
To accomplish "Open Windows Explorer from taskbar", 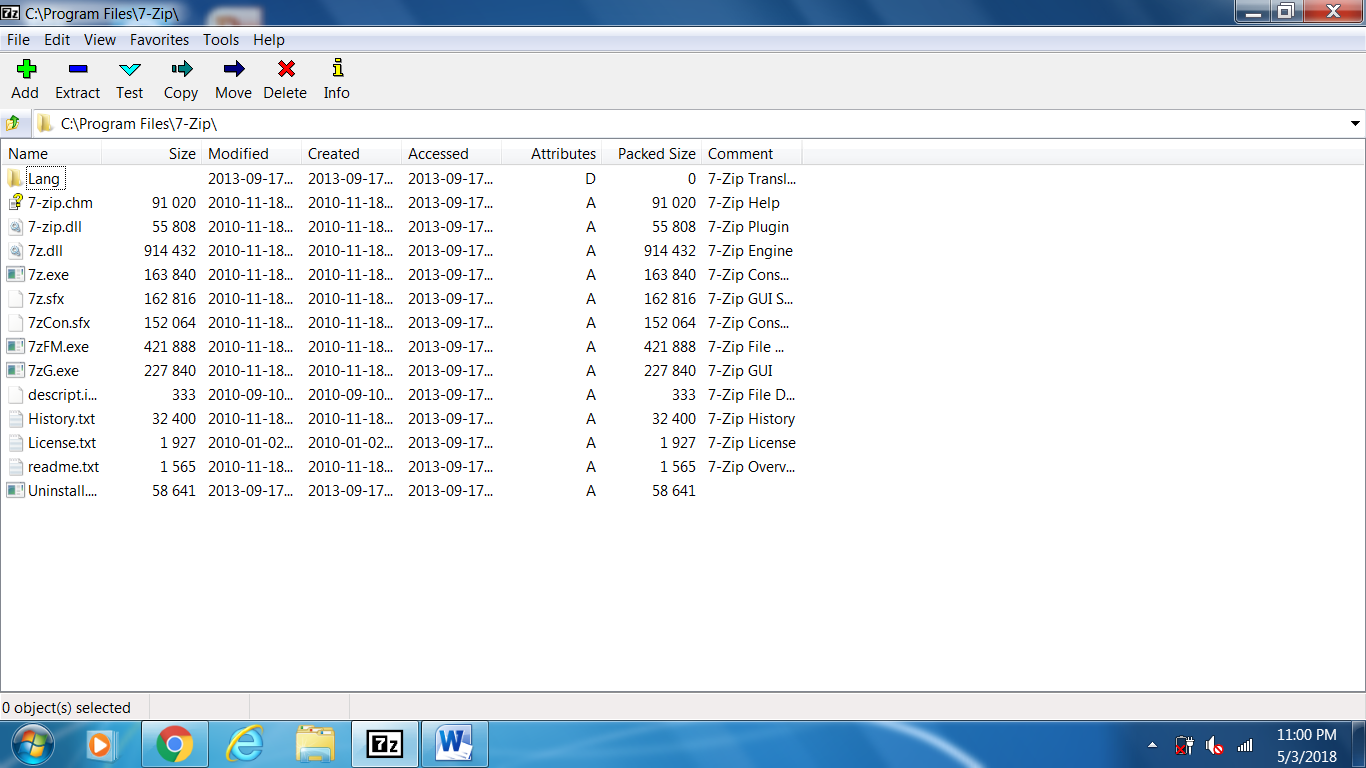I will [315, 745].
